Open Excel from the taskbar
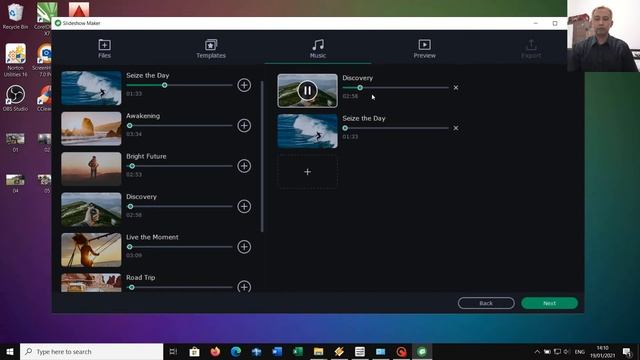 pyautogui.click(x=298, y=351)
